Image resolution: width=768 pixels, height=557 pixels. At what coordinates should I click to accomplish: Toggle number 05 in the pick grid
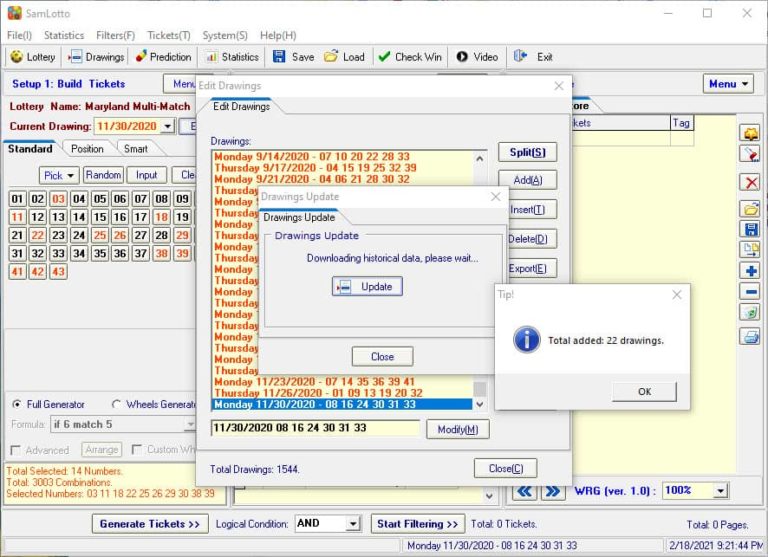pos(98,199)
